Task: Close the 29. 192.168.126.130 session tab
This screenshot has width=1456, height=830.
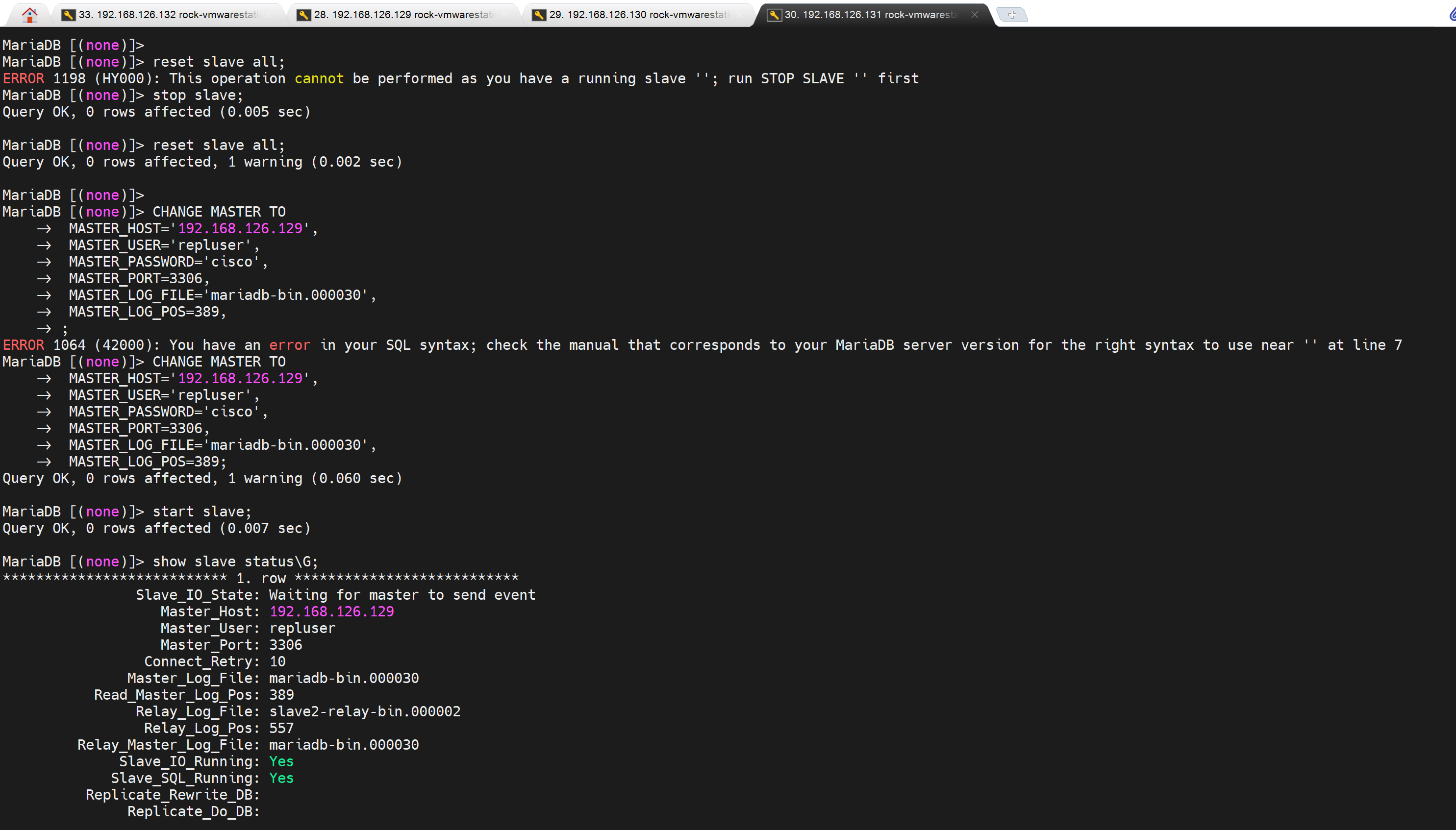Action: [x=740, y=15]
